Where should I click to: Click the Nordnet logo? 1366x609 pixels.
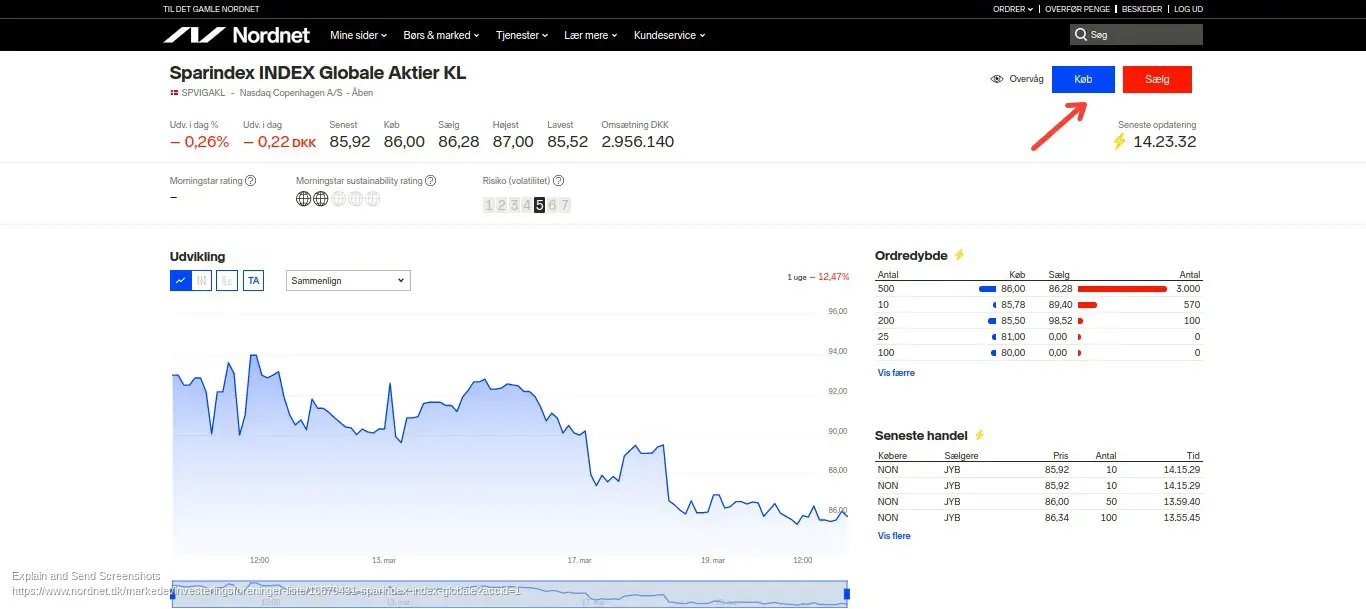pos(237,35)
